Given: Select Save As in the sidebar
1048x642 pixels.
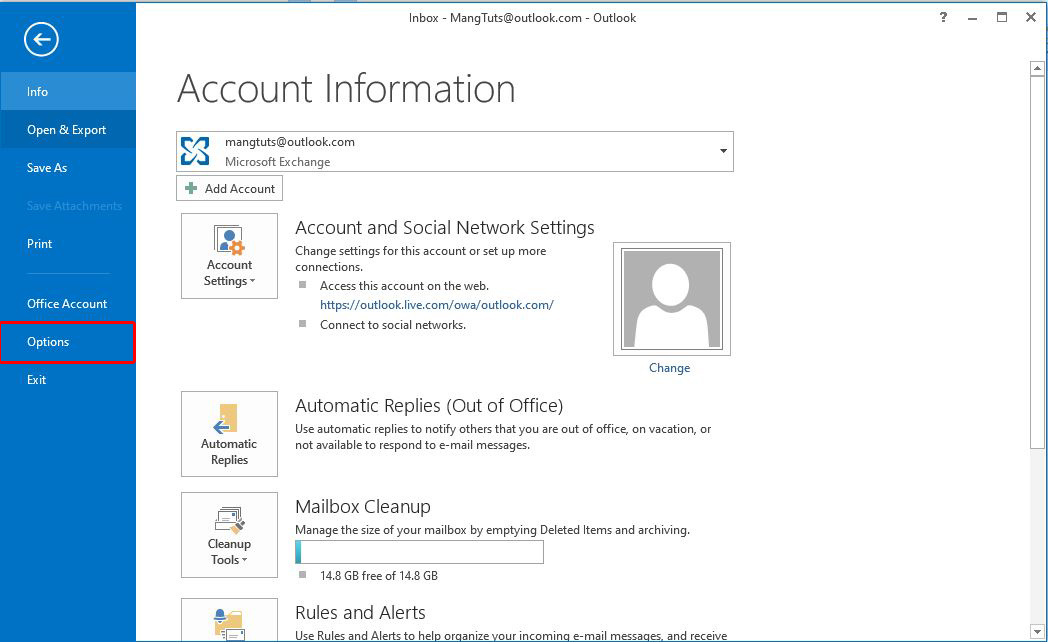Looking at the screenshot, I should click(68, 168).
